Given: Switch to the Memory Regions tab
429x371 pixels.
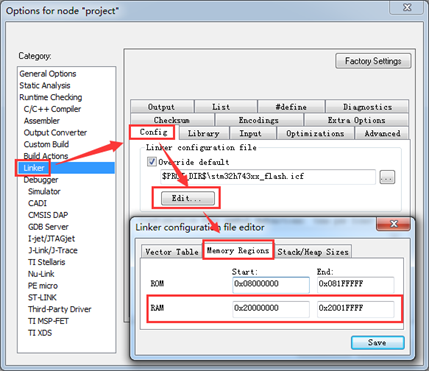Looking at the screenshot, I should (238, 250).
